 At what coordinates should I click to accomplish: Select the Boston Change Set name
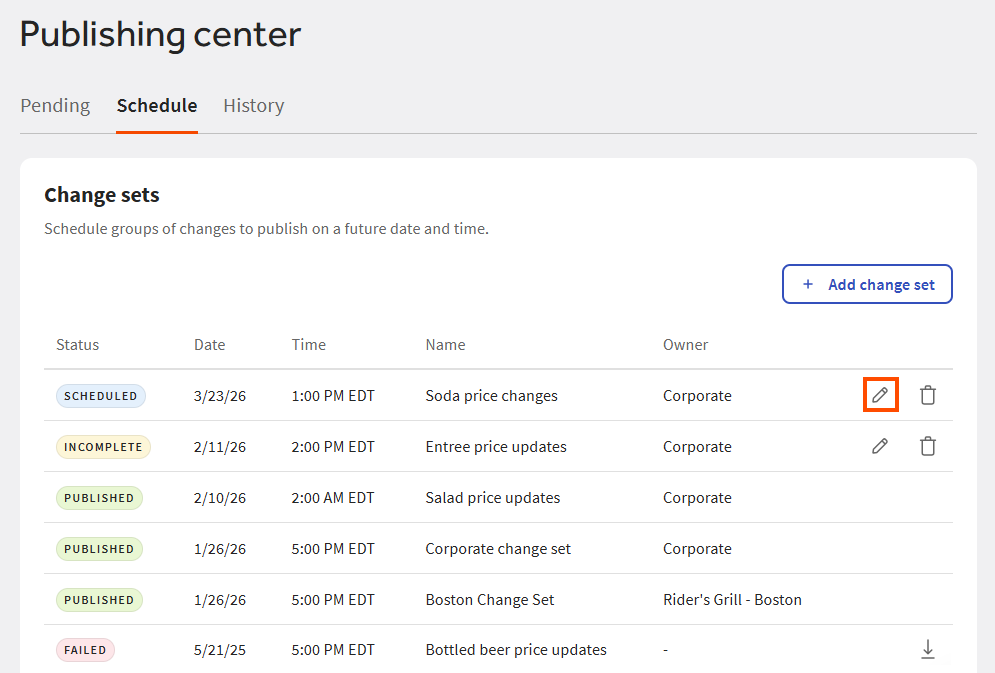(489, 600)
